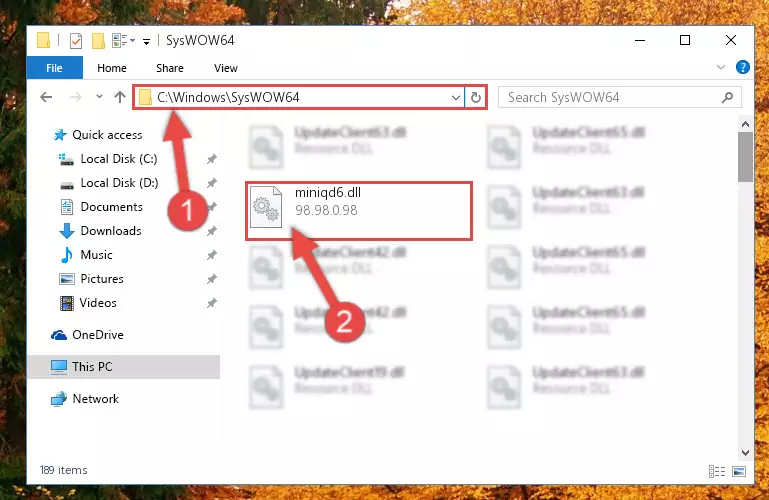Click the 98.98.0.98 version text
This screenshot has width=769, height=500.
(x=326, y=210)
